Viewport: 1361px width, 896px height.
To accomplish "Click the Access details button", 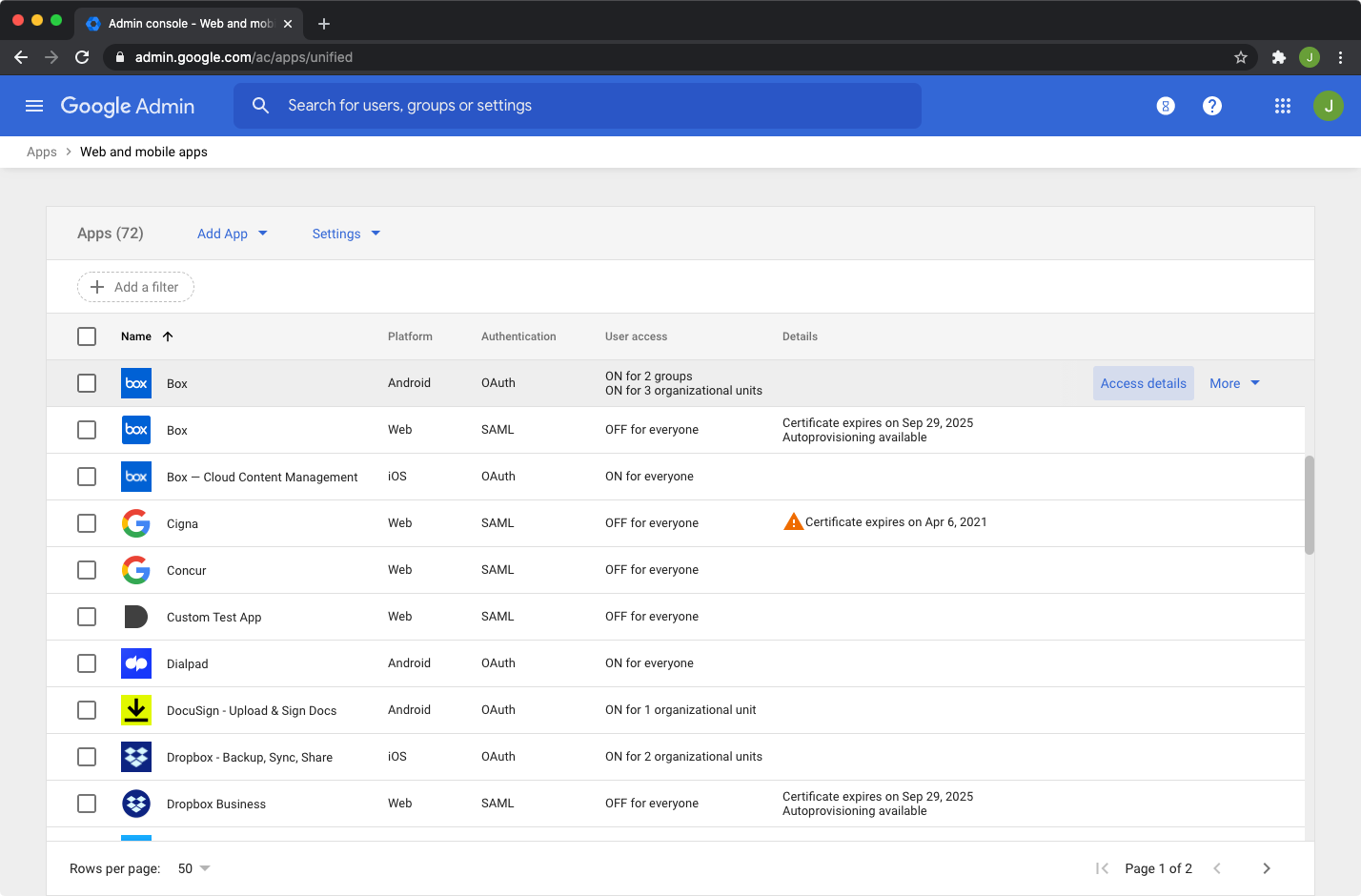I will click(1144, 383).
